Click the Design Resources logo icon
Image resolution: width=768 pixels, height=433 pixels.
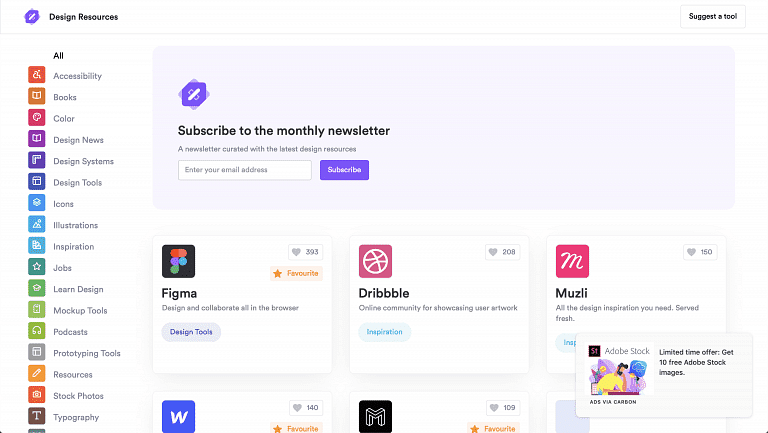pos(32,17)
